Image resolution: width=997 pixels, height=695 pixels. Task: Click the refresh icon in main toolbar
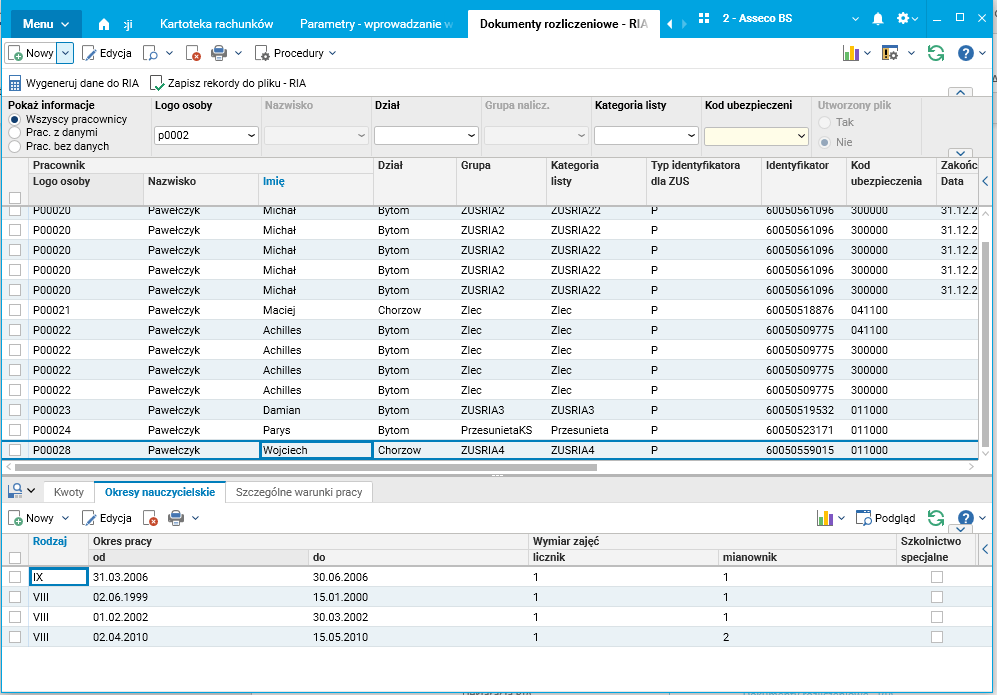[x=936, y=53]
